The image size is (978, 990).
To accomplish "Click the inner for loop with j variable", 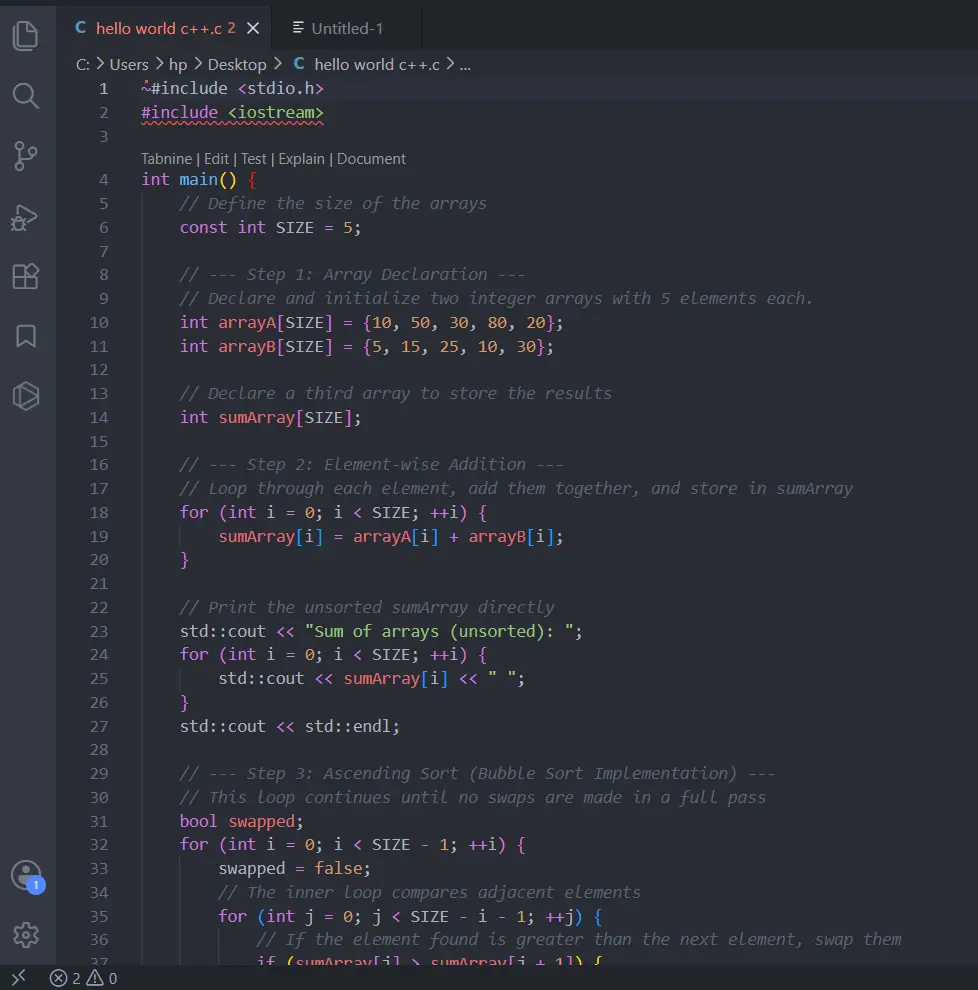I will tap(410, 916).
